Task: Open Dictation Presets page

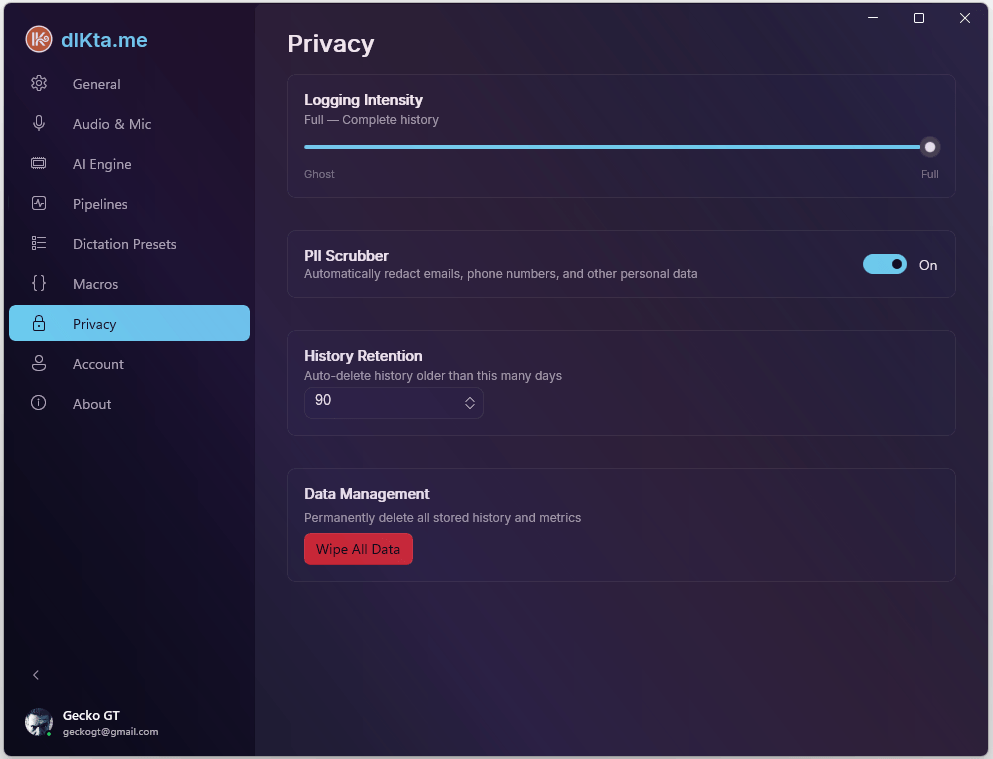Action: click(x=129, y=243)
